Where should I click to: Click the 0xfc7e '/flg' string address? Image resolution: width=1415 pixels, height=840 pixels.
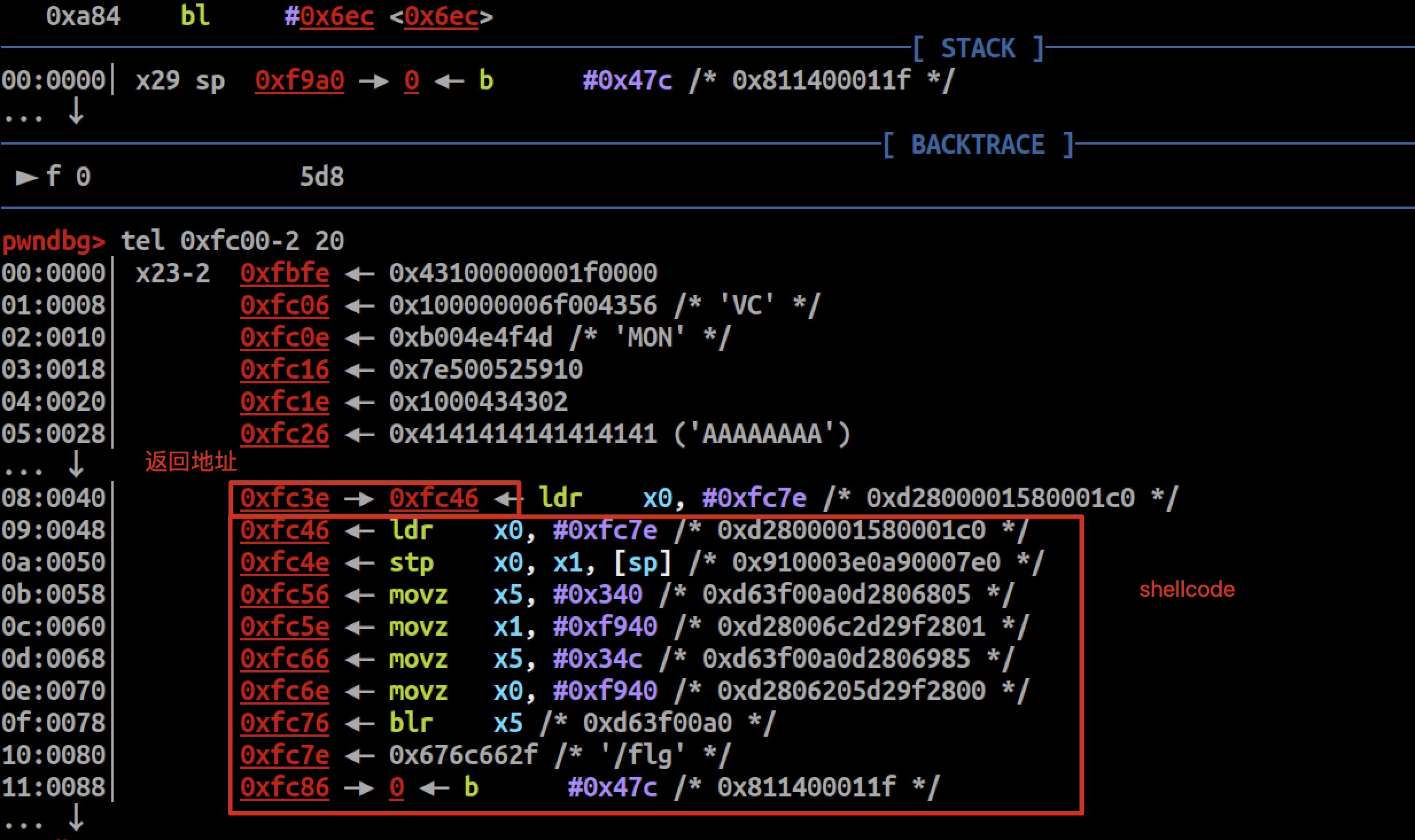(285, 755)
